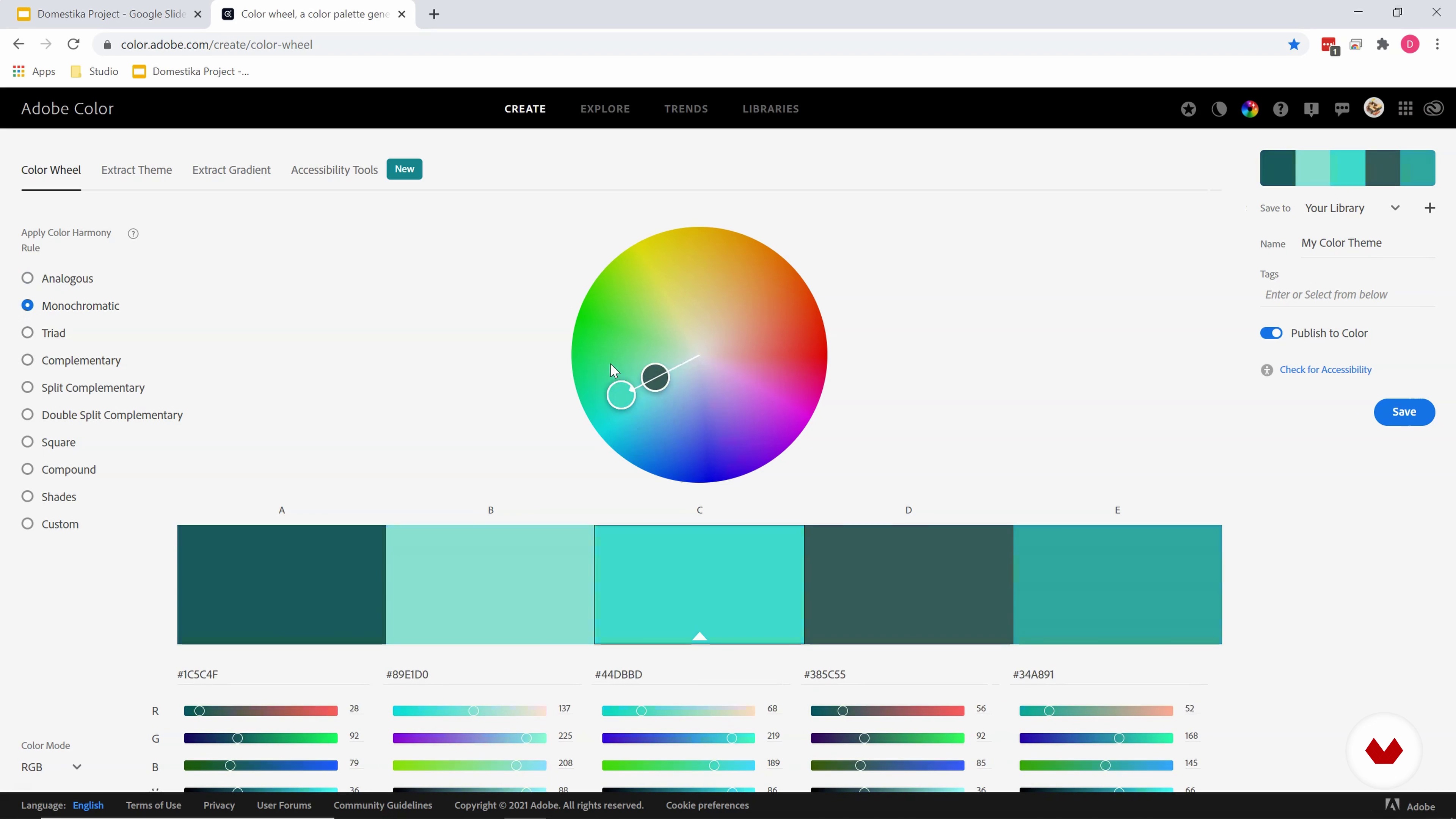This screenshot has height=819, width=1456.
Task: Open the Community Guidelines link
Action: click(x=383, y=805)
